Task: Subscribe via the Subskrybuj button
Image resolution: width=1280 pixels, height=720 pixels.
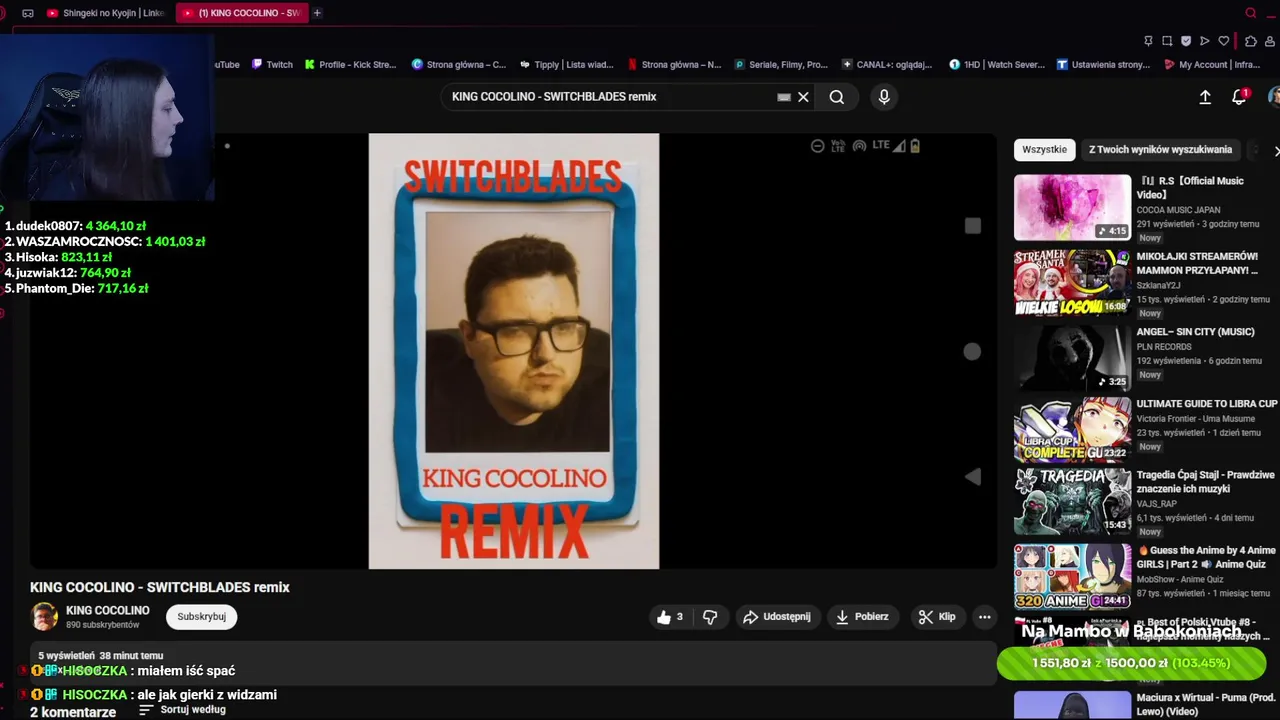Action: [x=201, y=617]
